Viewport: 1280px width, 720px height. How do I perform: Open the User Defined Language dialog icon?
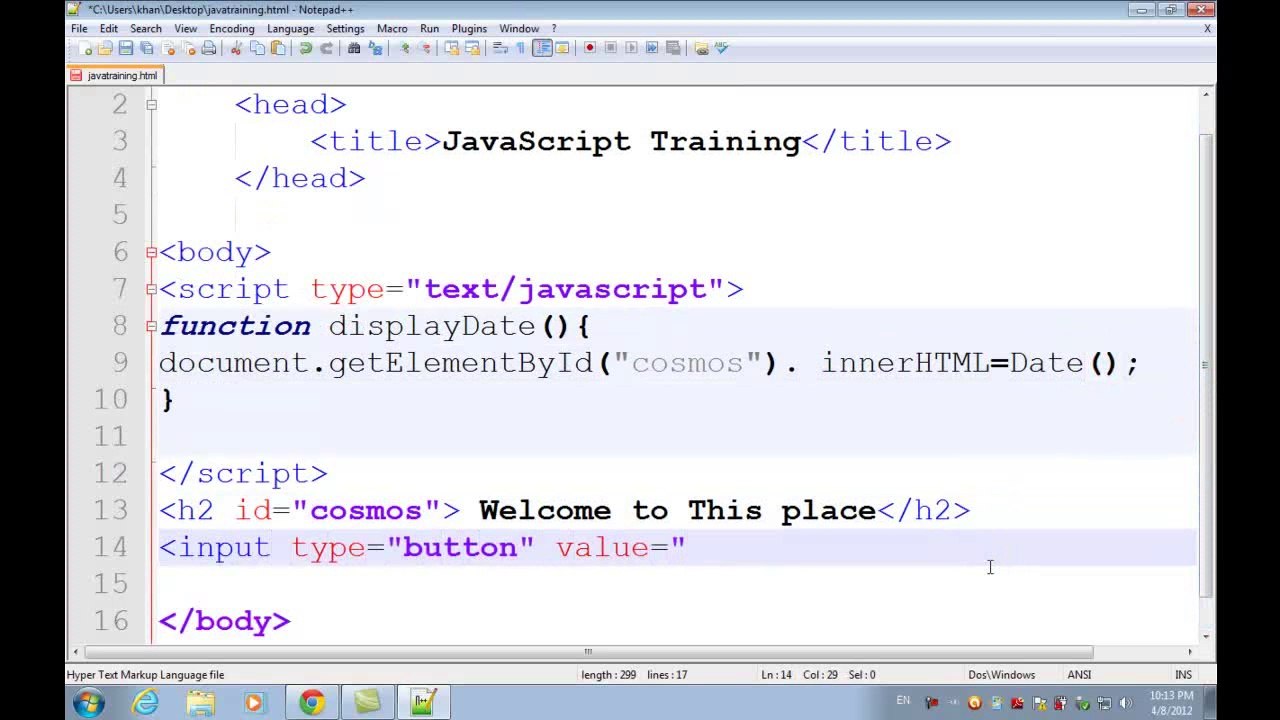tap(561, 48)
